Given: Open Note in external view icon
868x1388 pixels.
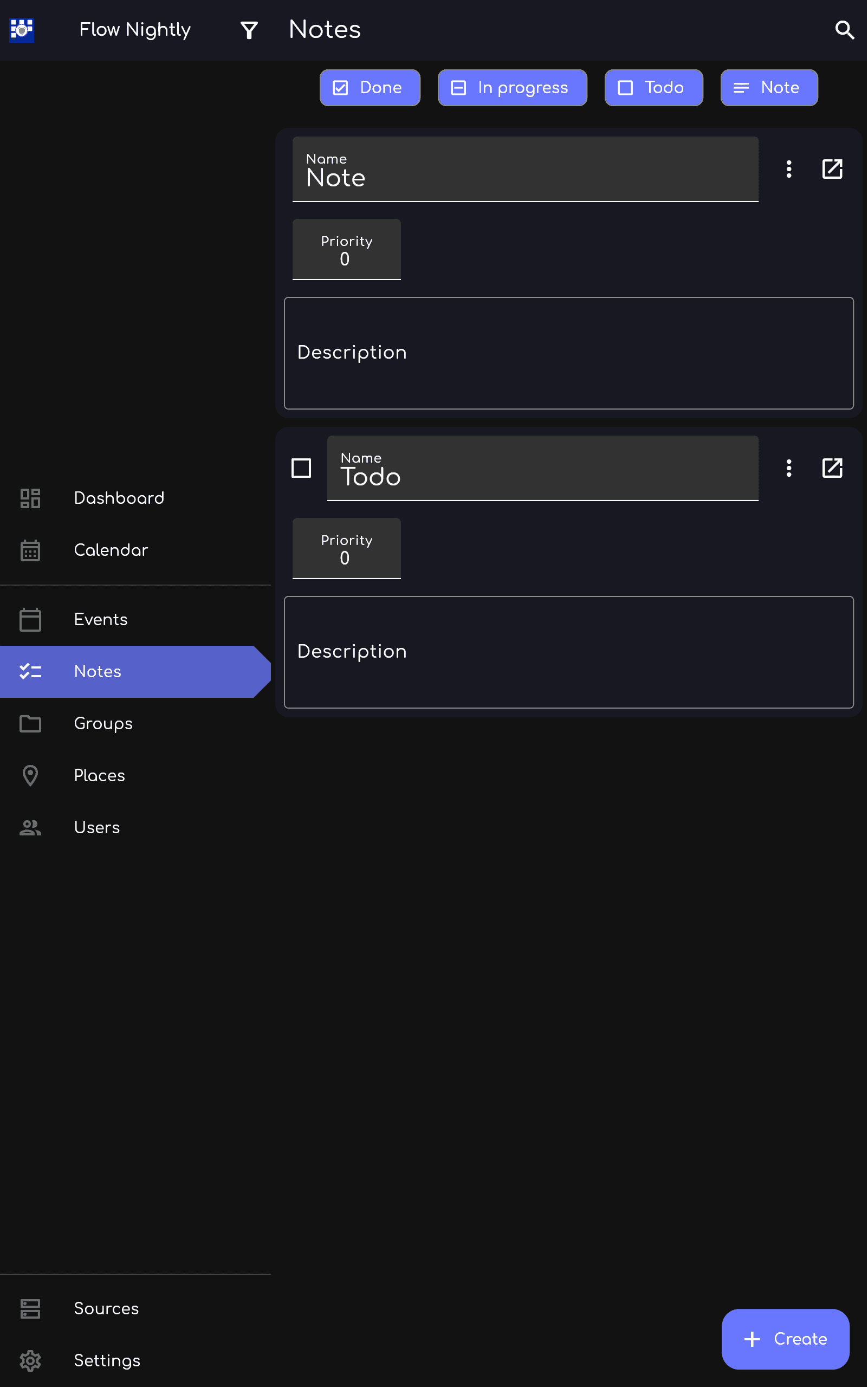Looking at the screenshot, I should [x=832, y=170].
